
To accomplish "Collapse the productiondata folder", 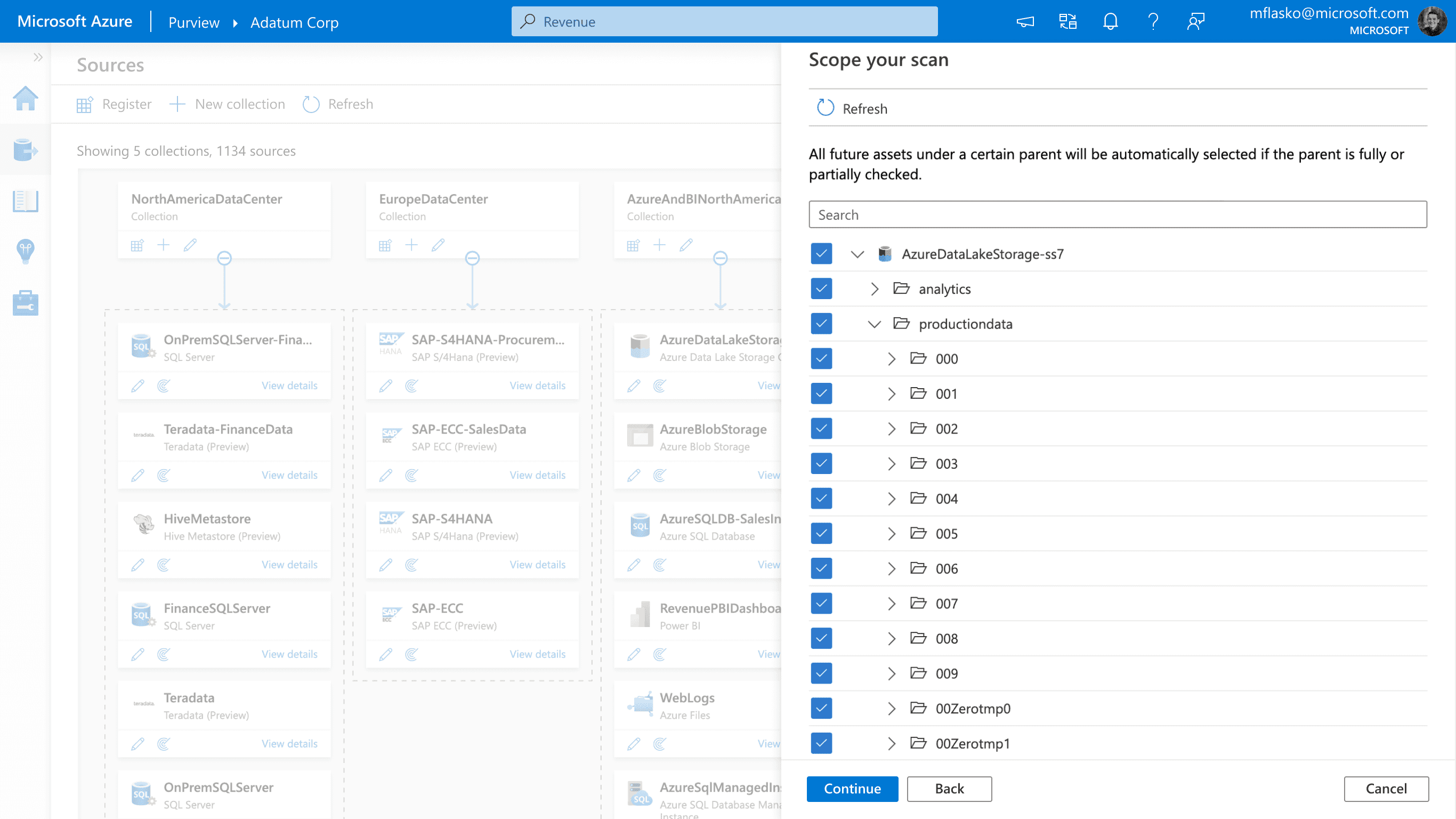I will 875,324.
